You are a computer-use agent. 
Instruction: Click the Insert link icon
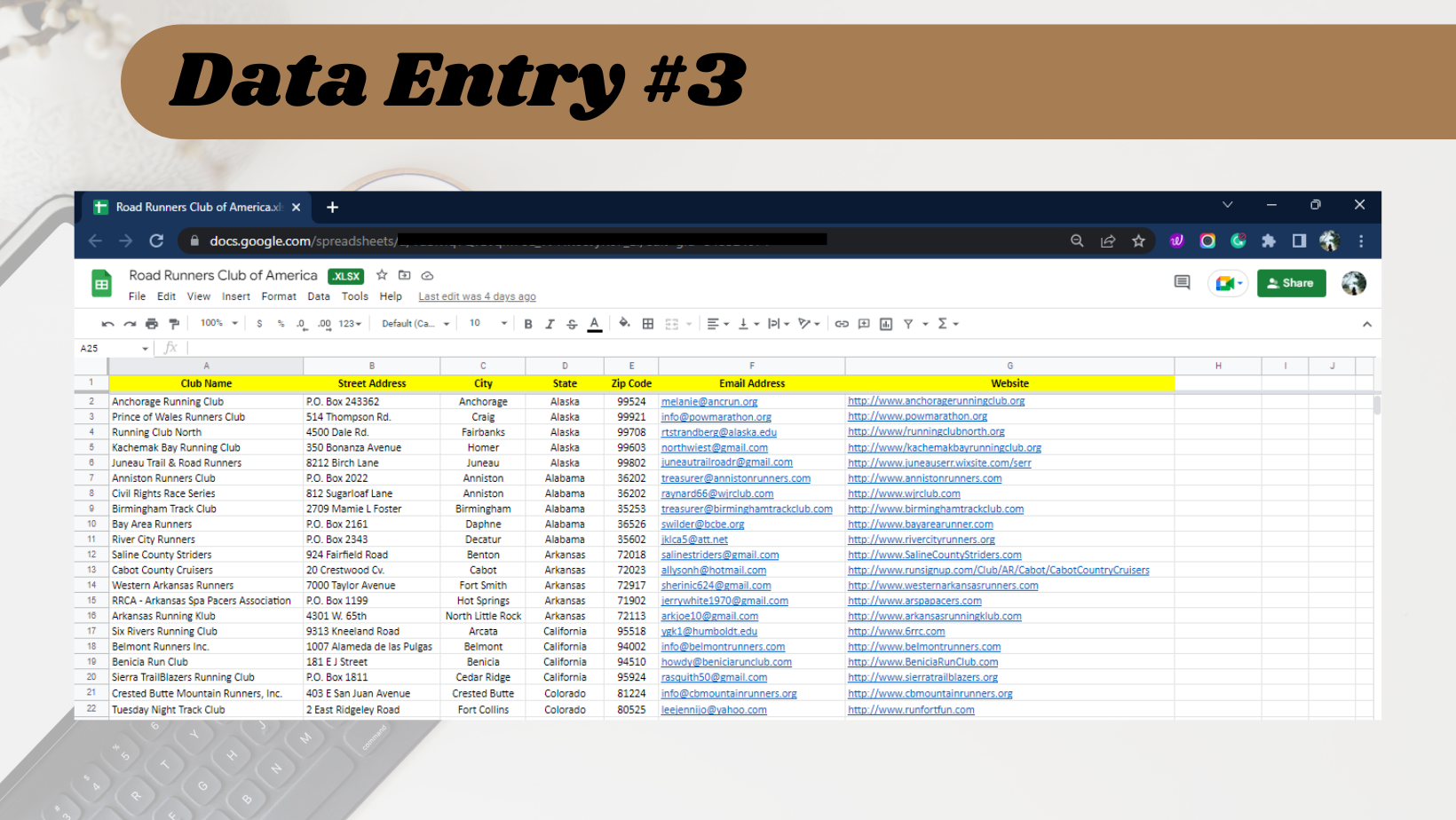(842, 324)
